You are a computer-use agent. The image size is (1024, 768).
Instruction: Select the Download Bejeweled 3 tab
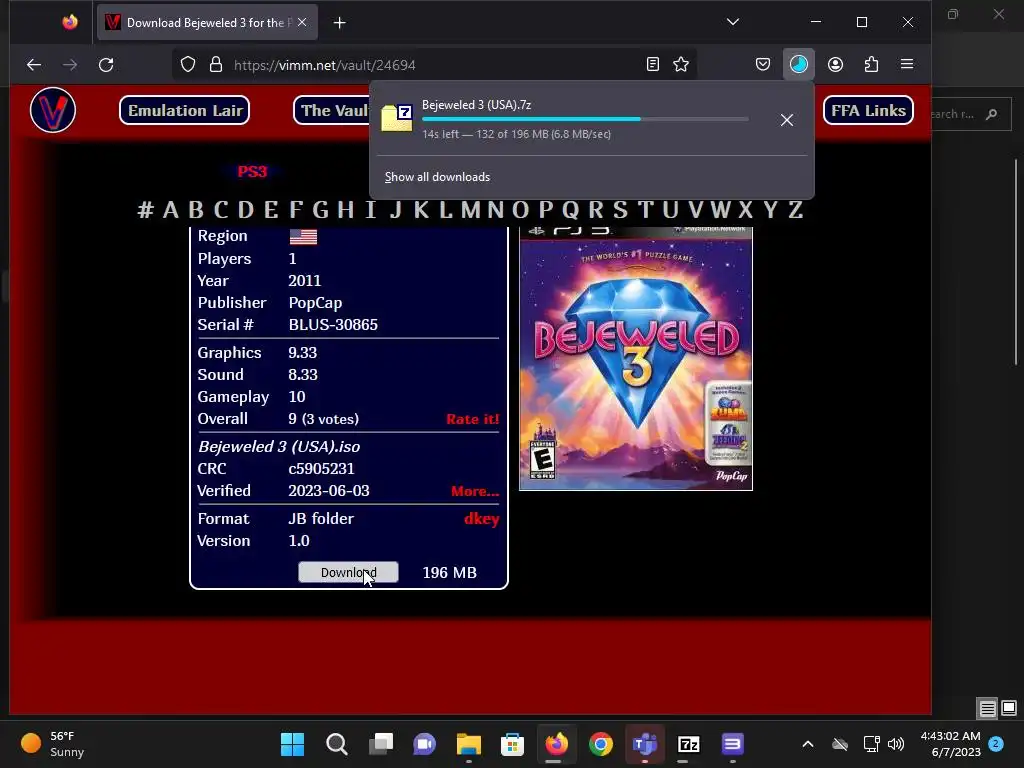point(207,23)
